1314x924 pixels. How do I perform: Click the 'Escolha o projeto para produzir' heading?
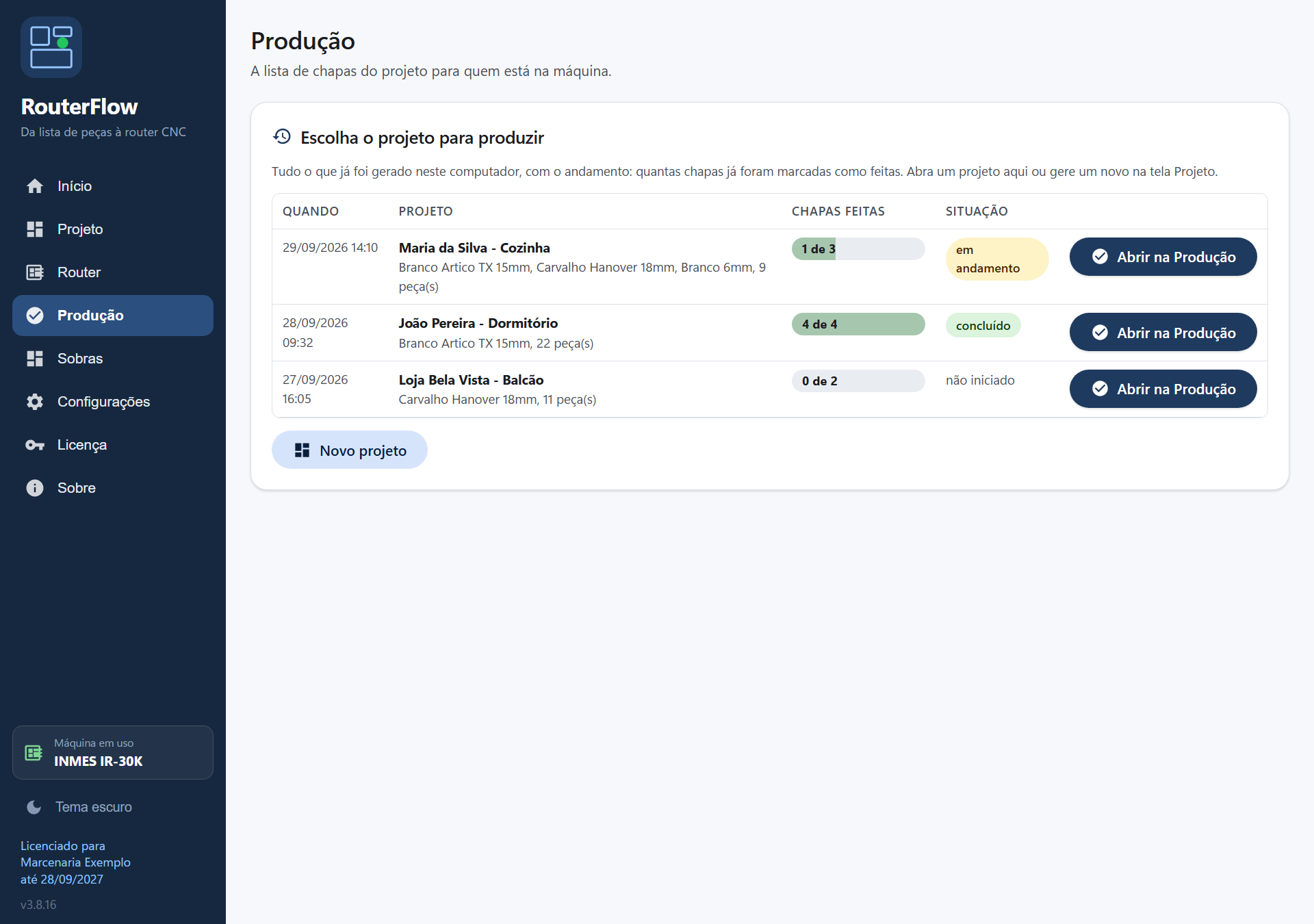tap(422, 138)
